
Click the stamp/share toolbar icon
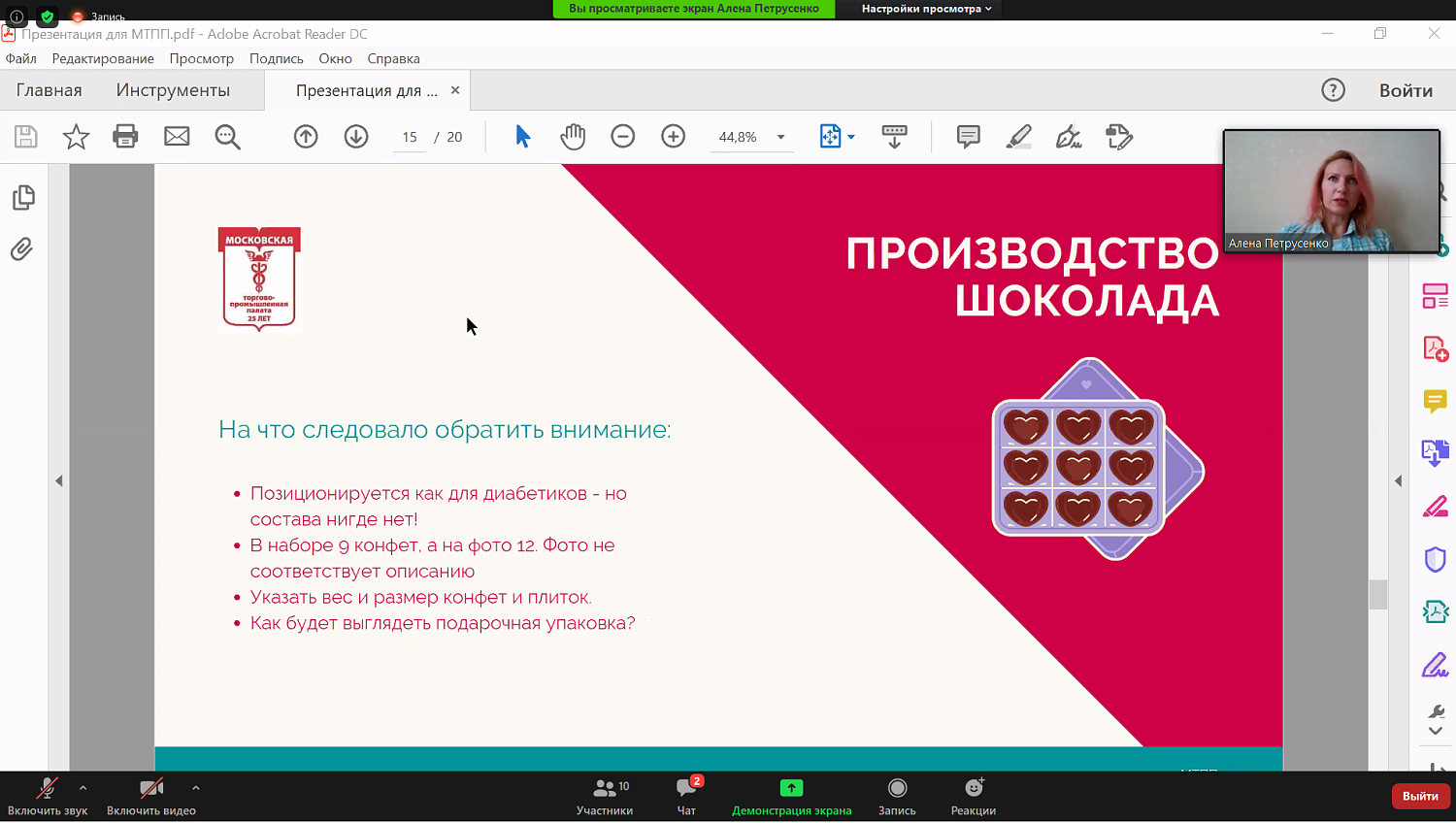(1119, 137)
